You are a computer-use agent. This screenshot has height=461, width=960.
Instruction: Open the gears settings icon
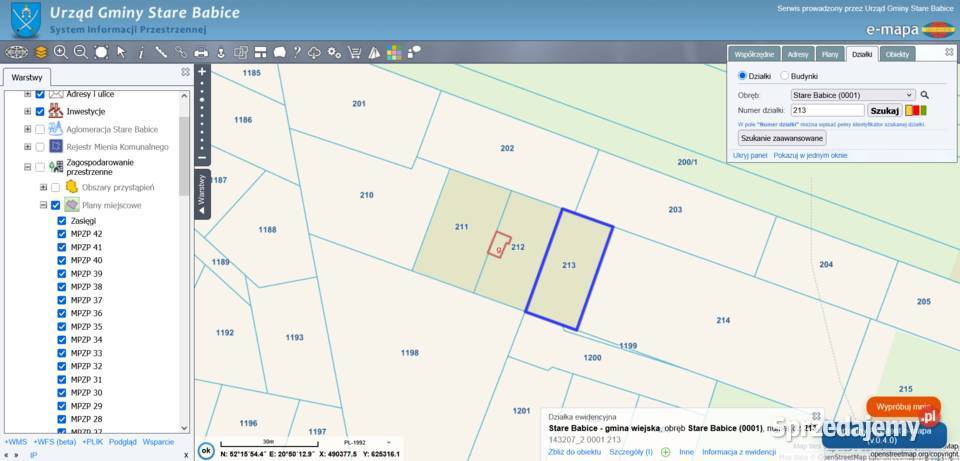click(334, 53)
